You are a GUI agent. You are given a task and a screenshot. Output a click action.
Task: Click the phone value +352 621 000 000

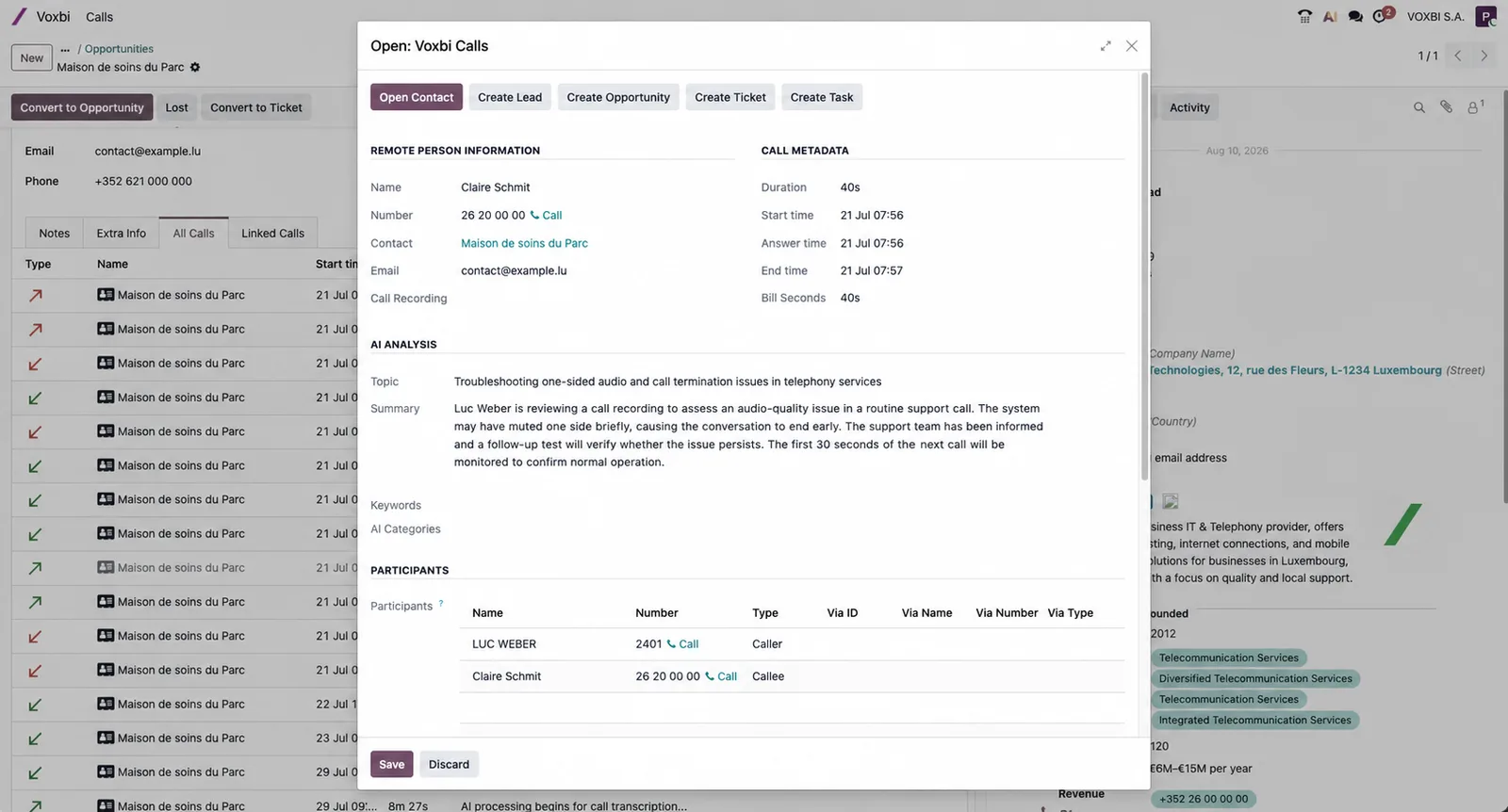pos(143,181)
